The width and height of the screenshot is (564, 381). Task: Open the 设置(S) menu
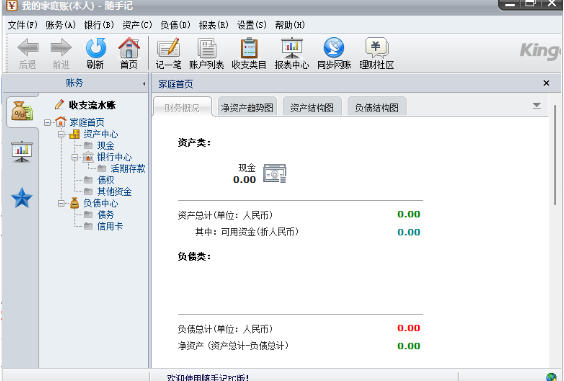[252, 25]
